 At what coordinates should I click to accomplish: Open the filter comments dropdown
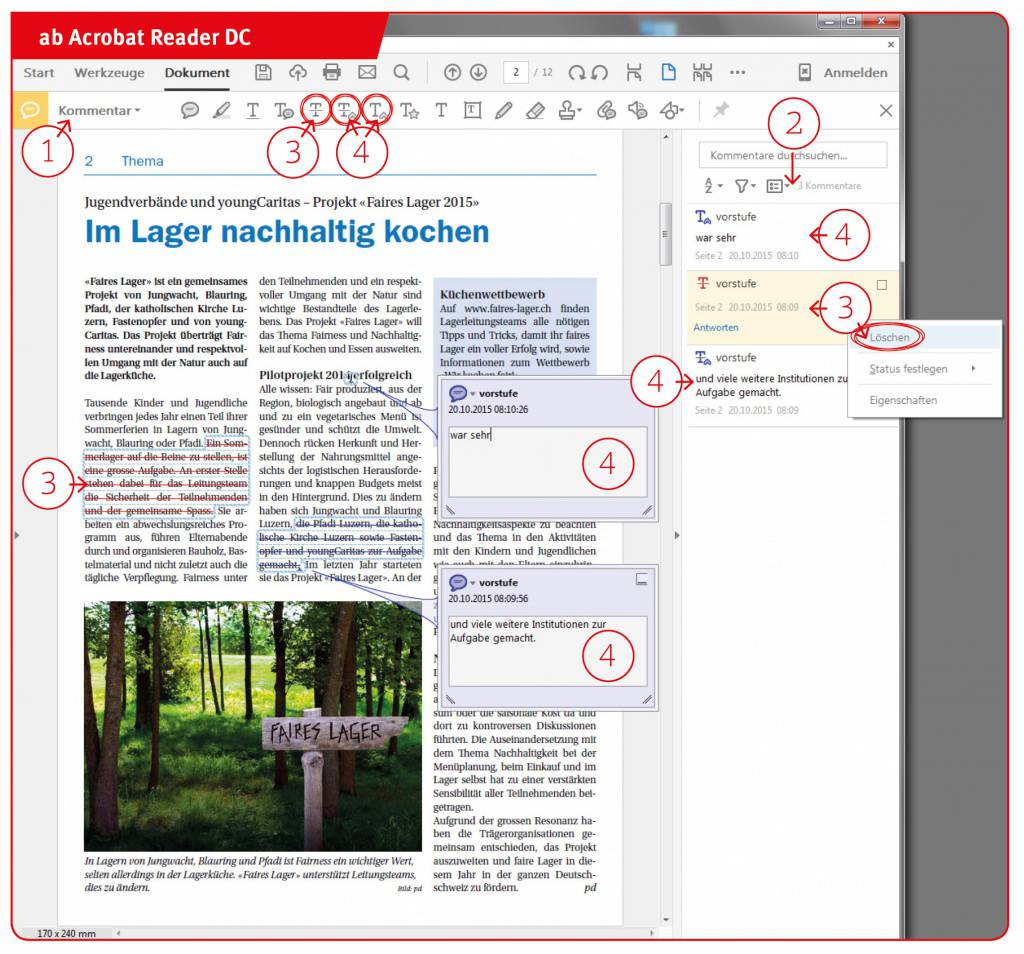pos(744,186)
